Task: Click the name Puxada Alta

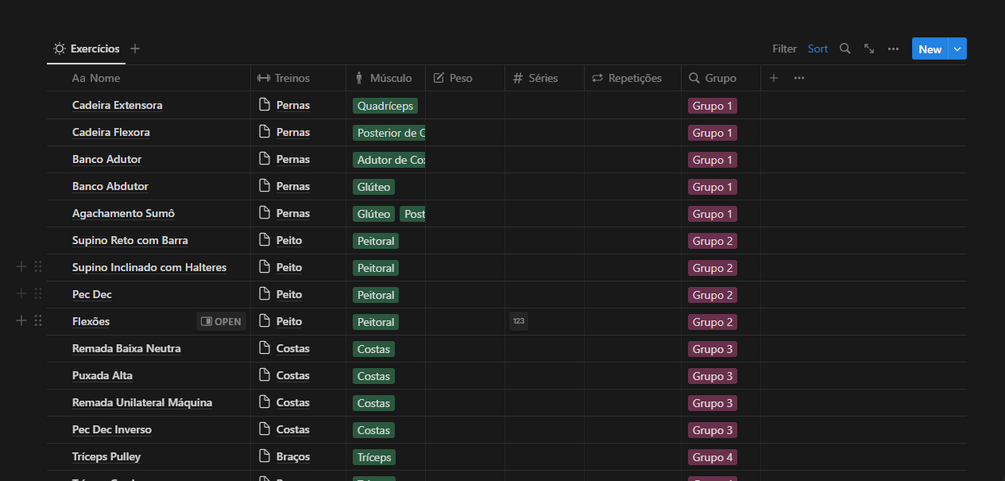Action: (x=103, y=375)
